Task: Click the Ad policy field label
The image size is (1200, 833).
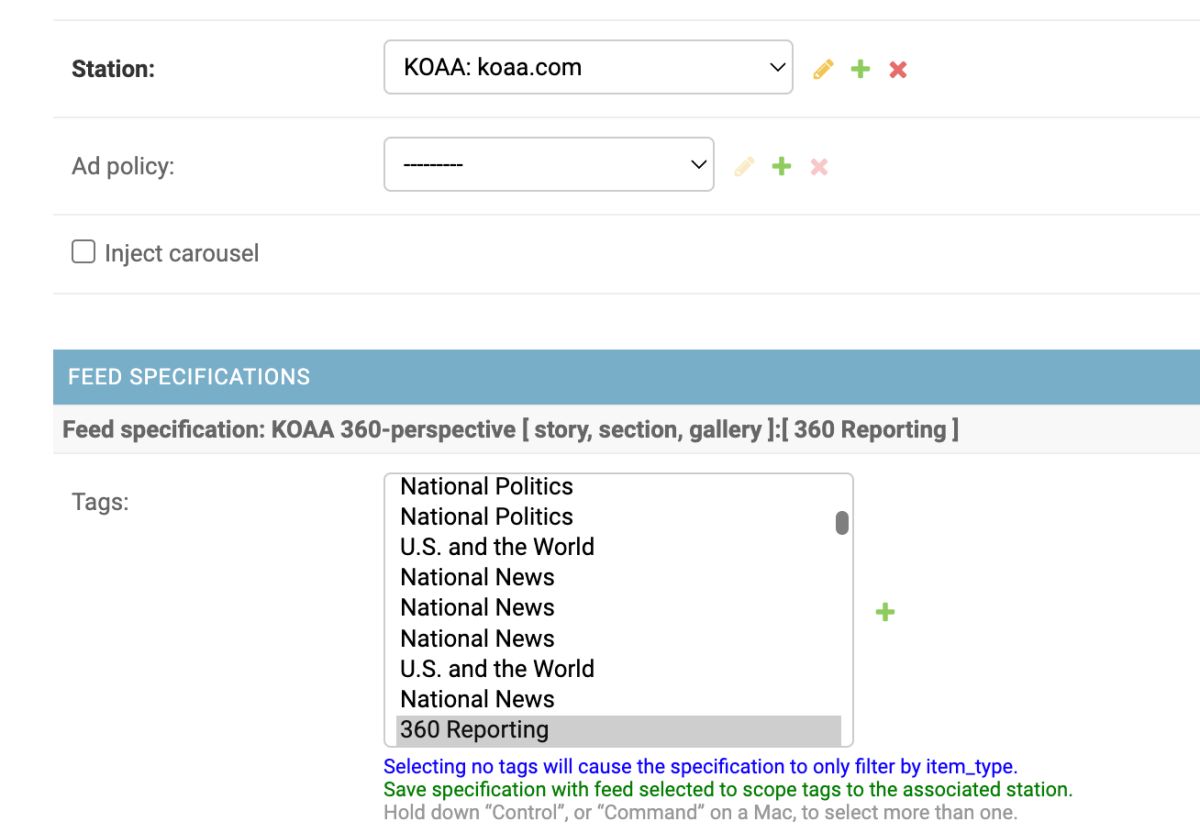Action: pyautogui.click(x=123, y=166)
